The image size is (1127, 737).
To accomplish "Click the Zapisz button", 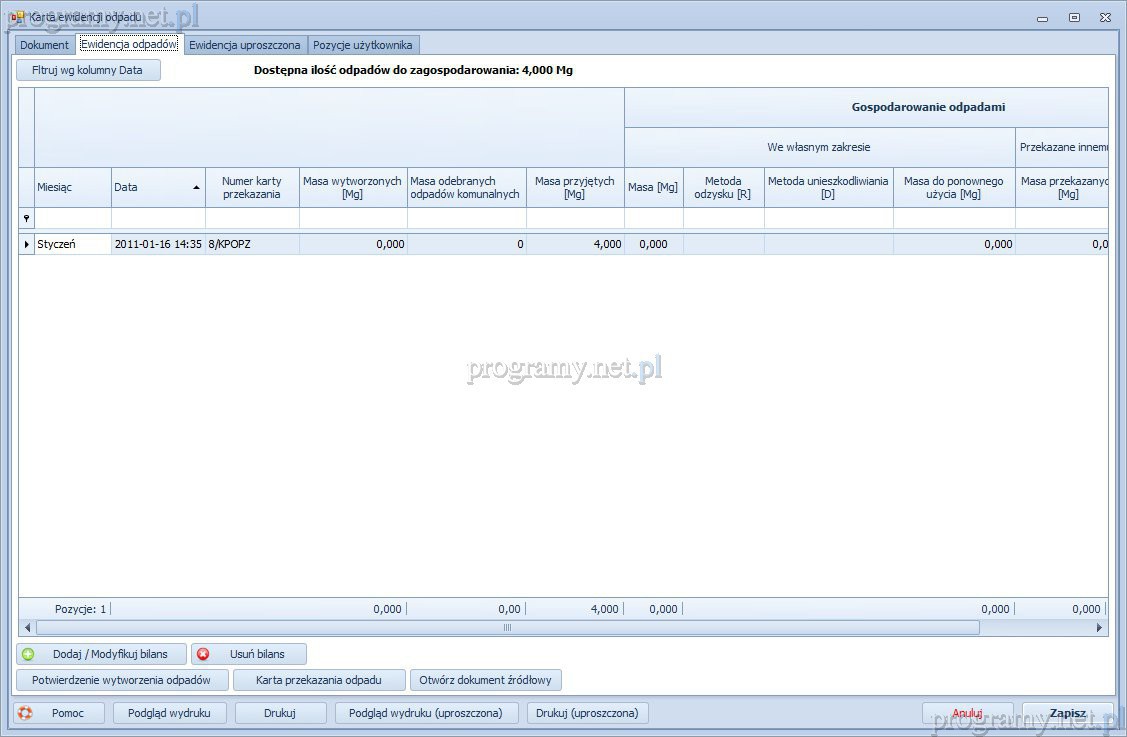I will coord(1067,713).
